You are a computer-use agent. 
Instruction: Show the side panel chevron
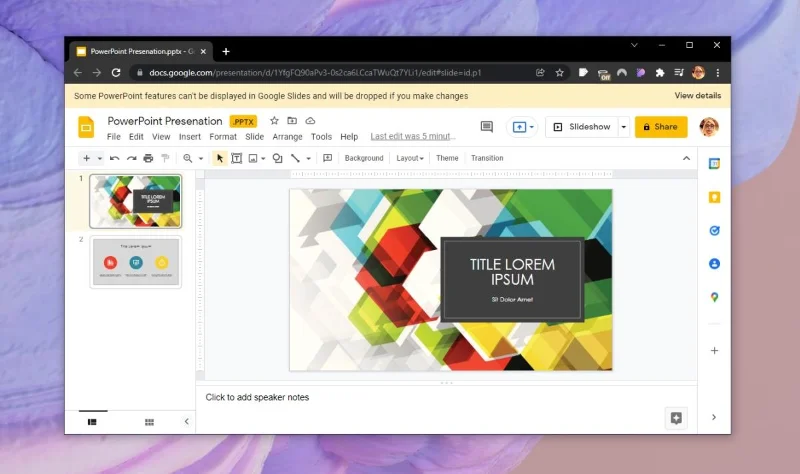click(714, 417)
